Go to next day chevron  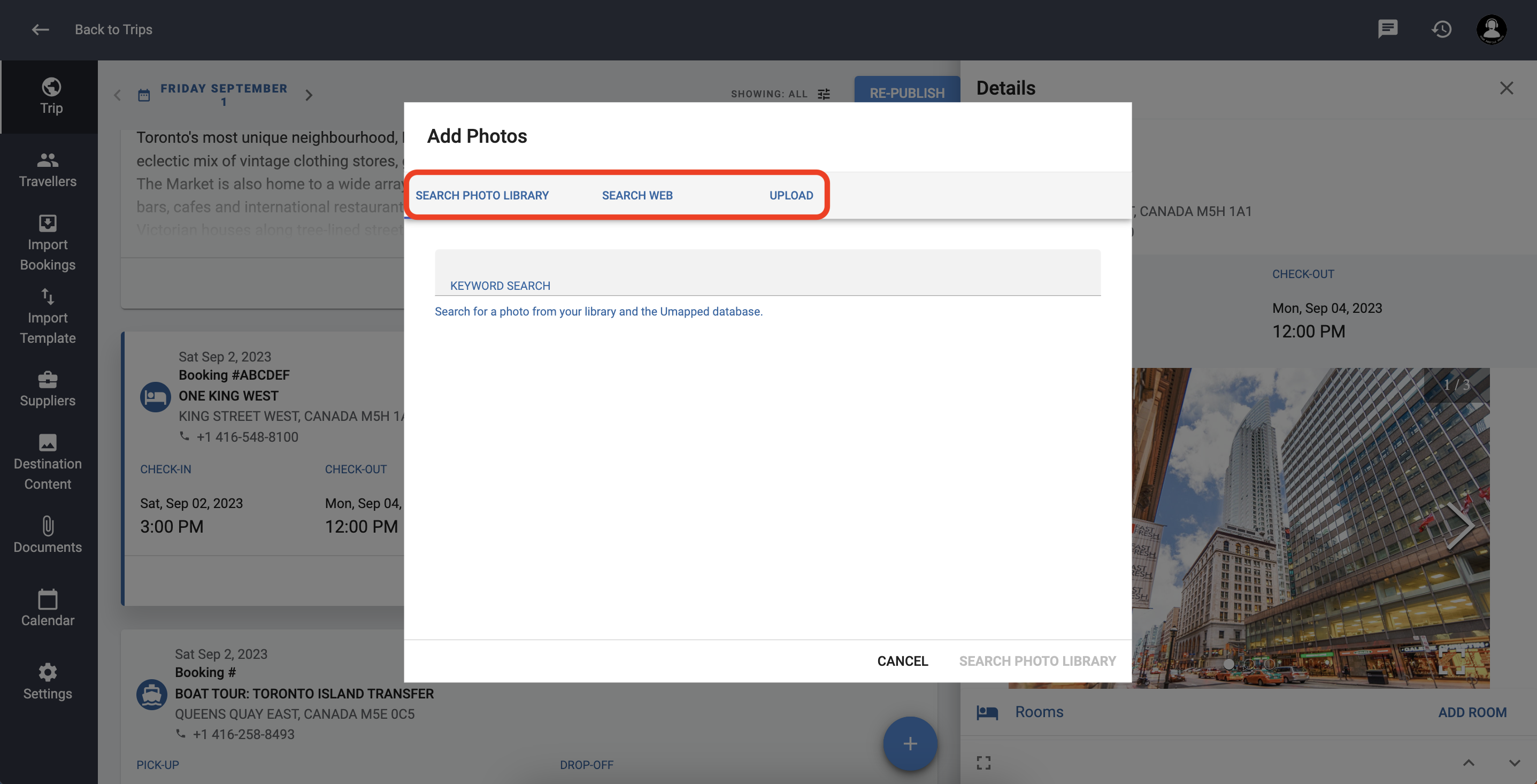[x=309, y=95]
